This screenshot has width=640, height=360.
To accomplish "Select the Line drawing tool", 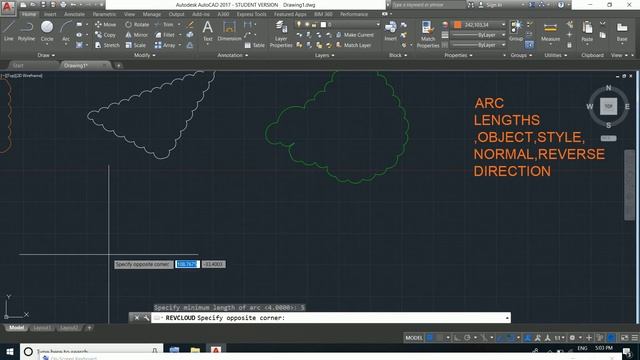I will click(x=9, y=31).
